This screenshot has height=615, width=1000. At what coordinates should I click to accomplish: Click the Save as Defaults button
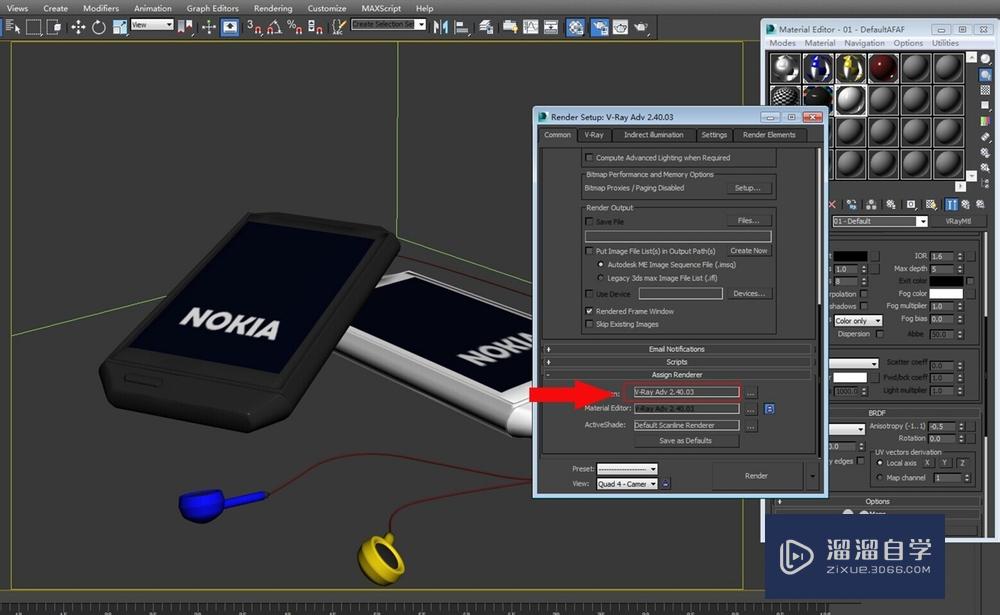tap(685, 440)
